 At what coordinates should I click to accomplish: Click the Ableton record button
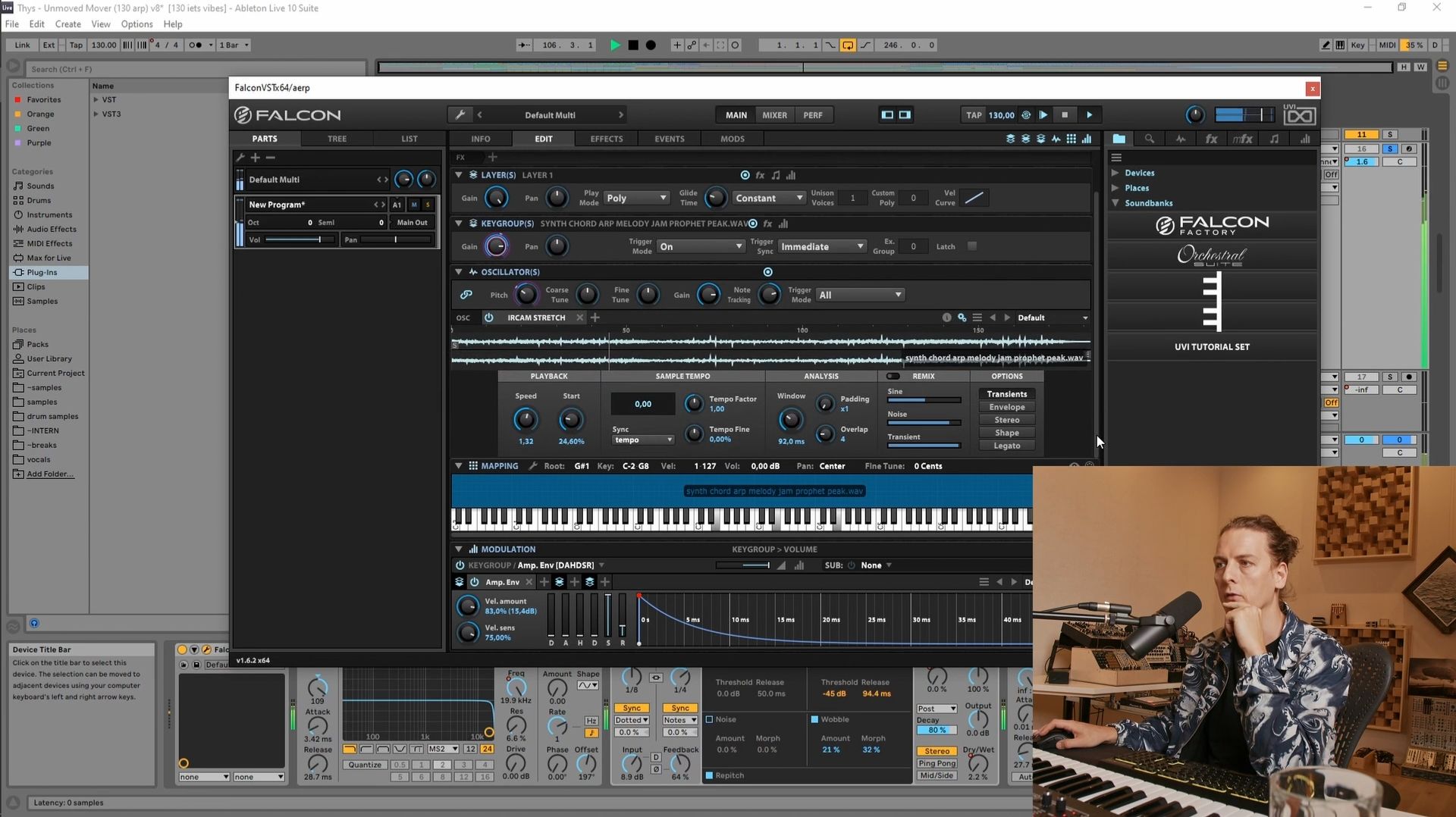point(651,45)
